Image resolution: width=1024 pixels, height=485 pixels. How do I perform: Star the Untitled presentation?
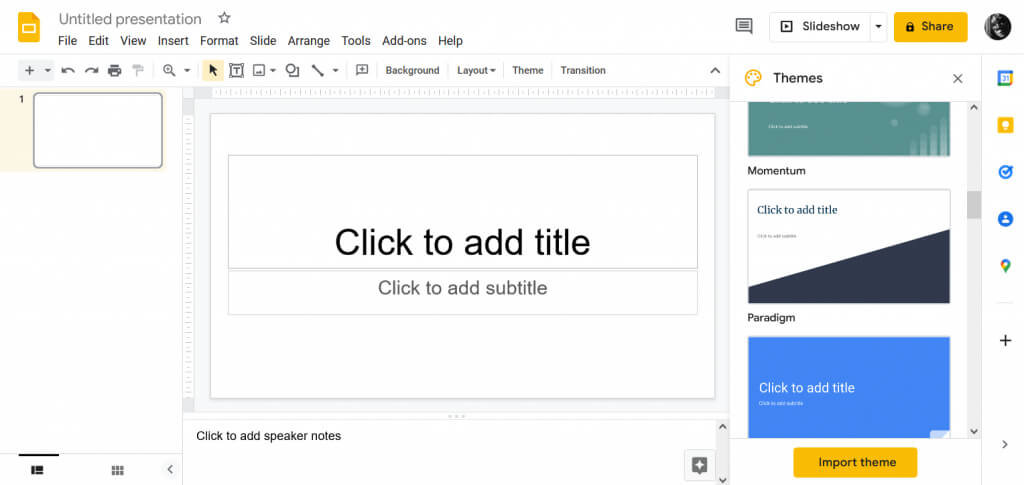tap(224, 18)
